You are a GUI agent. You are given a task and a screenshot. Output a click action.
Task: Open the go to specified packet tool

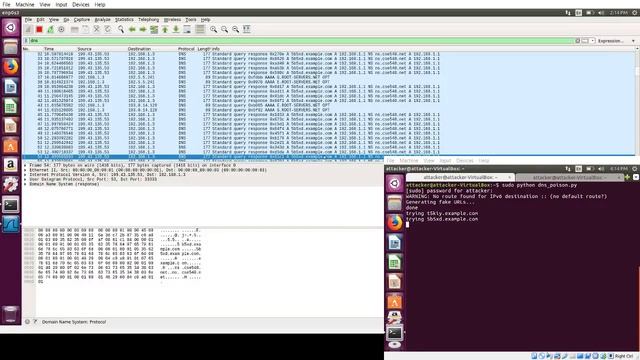pyautogui.click(x=154, y=29)
